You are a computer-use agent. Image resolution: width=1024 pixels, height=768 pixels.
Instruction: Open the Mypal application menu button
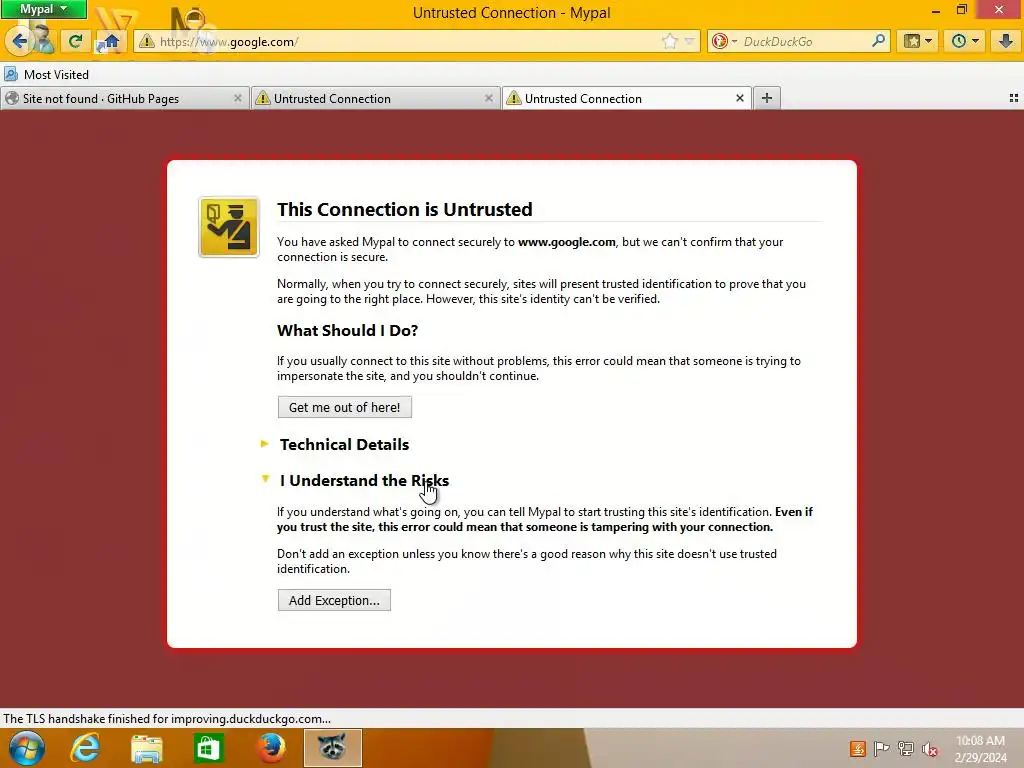click(x=43, y=9)
